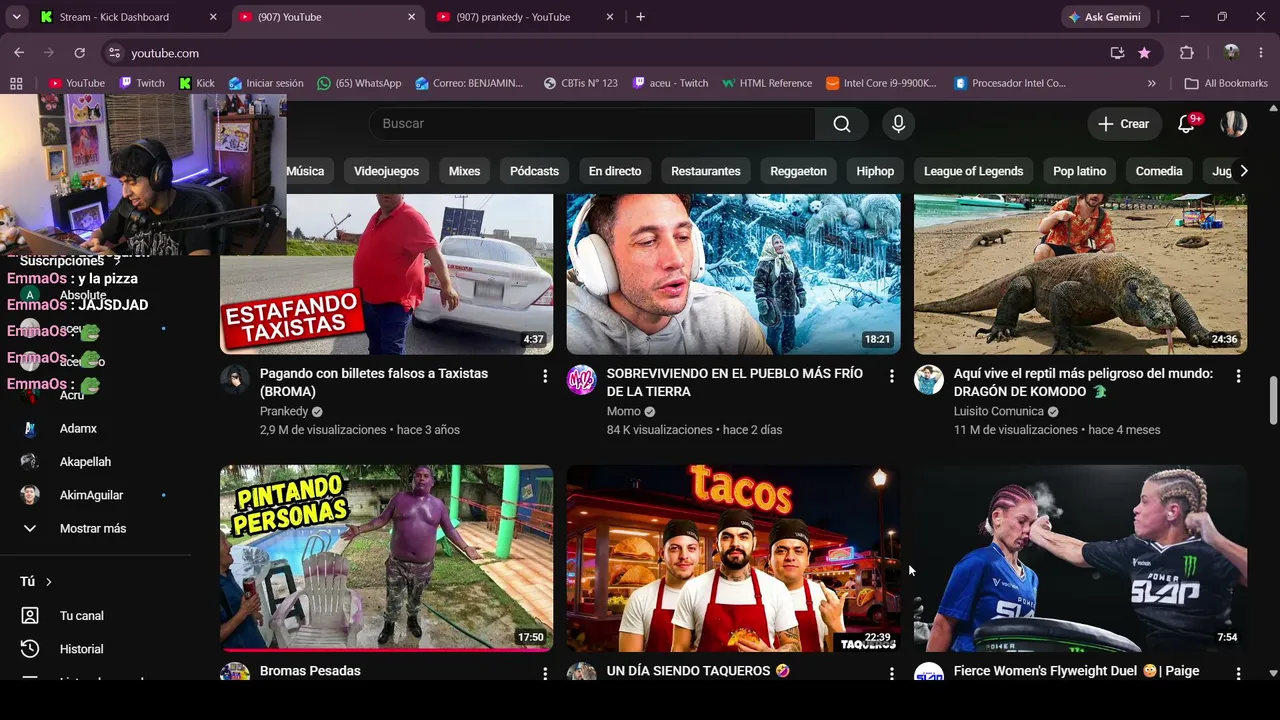Open the 'UN DÍA SIENDO TAQUEROS' video title
Viewport: 1280px width, 720px height.
click(698, 671)
